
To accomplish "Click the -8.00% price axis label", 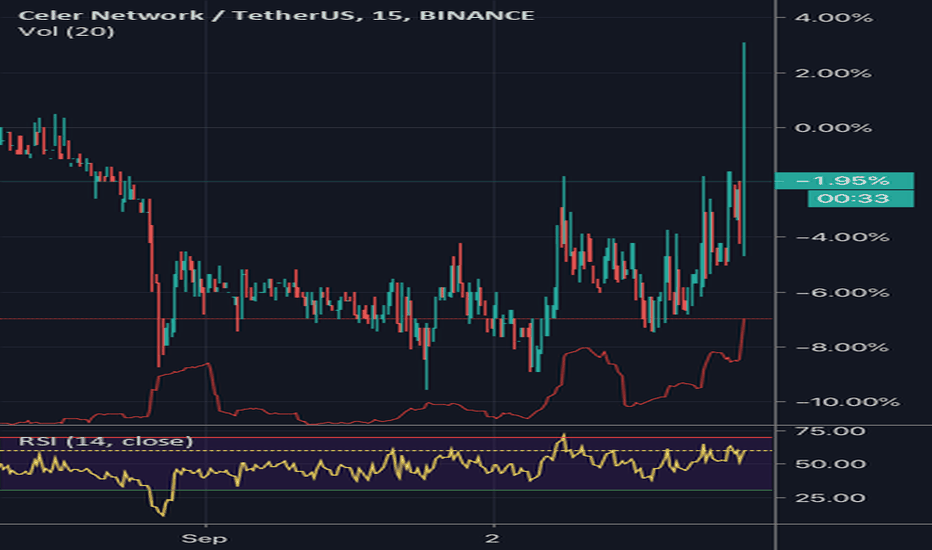I will [842, 347].
